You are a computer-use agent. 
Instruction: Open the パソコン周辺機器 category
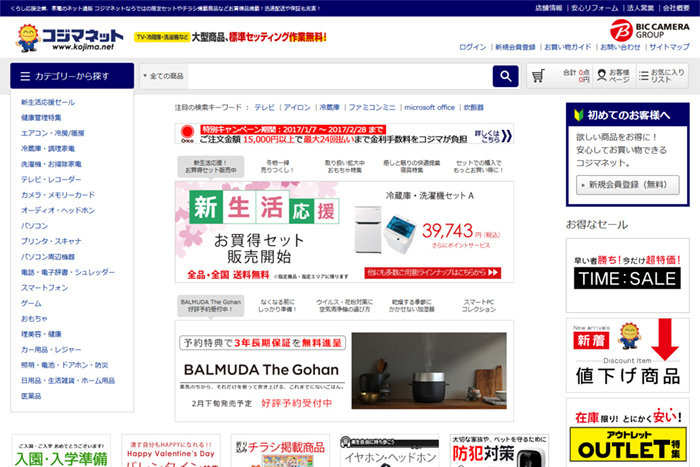[48, 257]
